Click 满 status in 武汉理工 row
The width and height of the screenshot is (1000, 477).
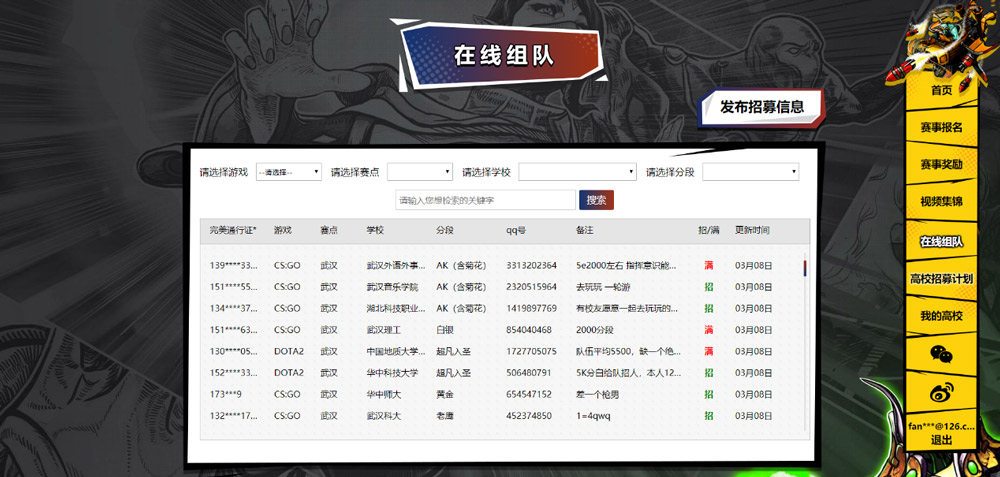pos(709,330)
